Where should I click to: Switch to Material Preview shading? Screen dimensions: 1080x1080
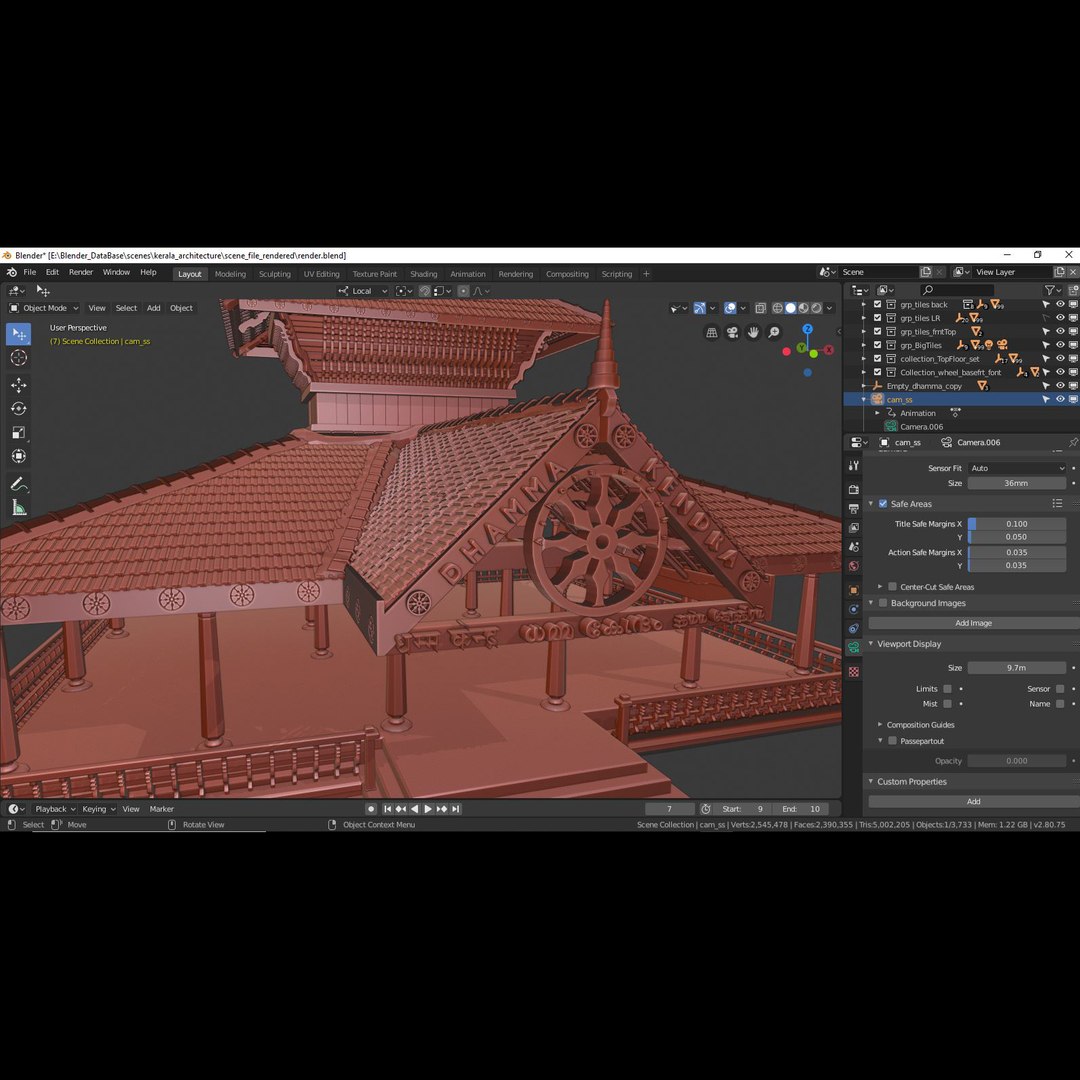[x=803, y=308]
